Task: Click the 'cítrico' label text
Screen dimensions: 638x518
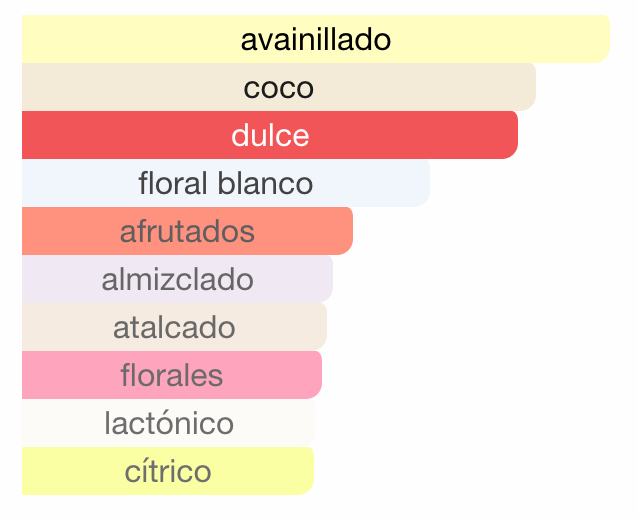Action: 167,471
